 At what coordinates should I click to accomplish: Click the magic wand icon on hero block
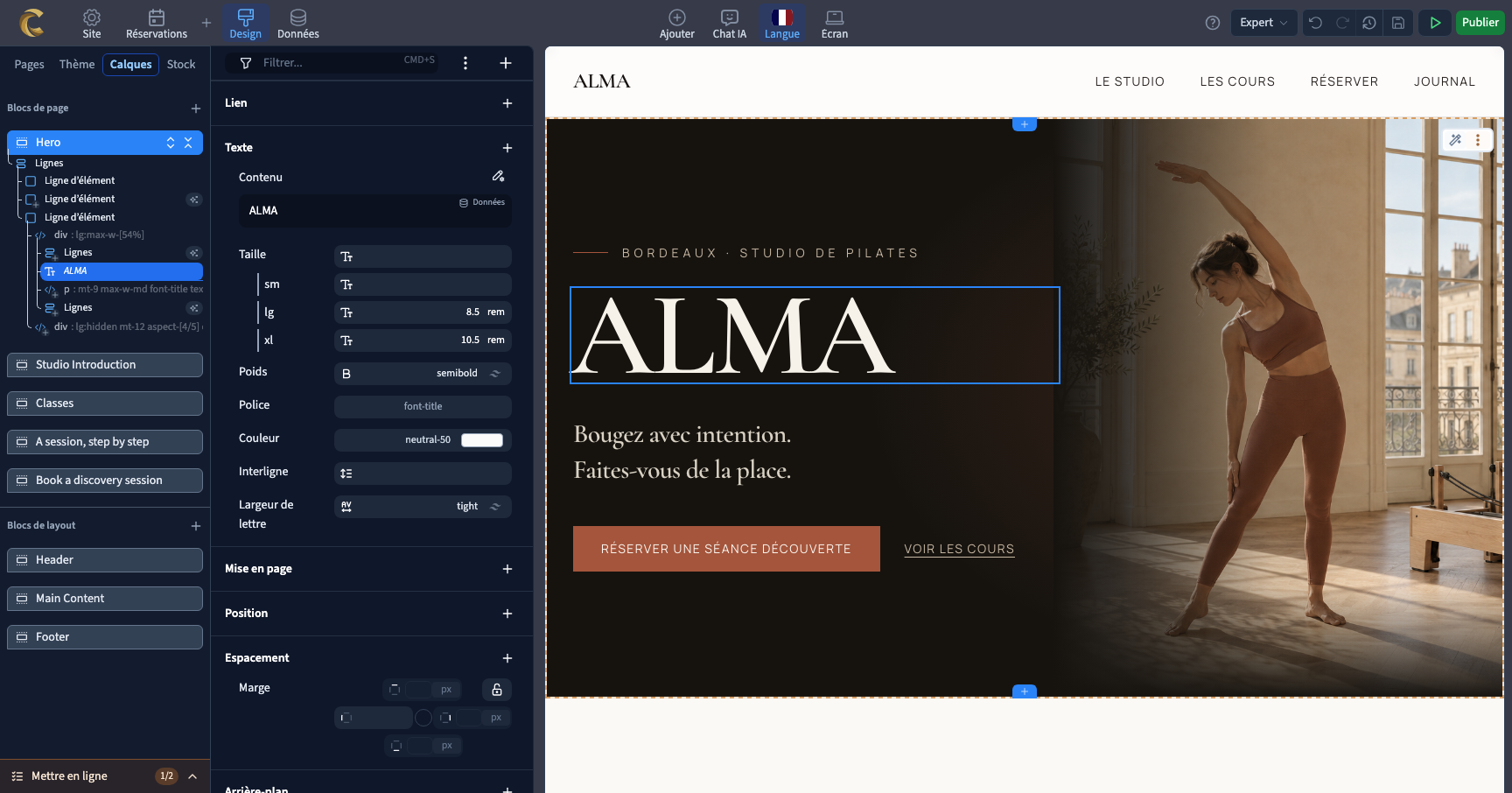(1455, 140)
